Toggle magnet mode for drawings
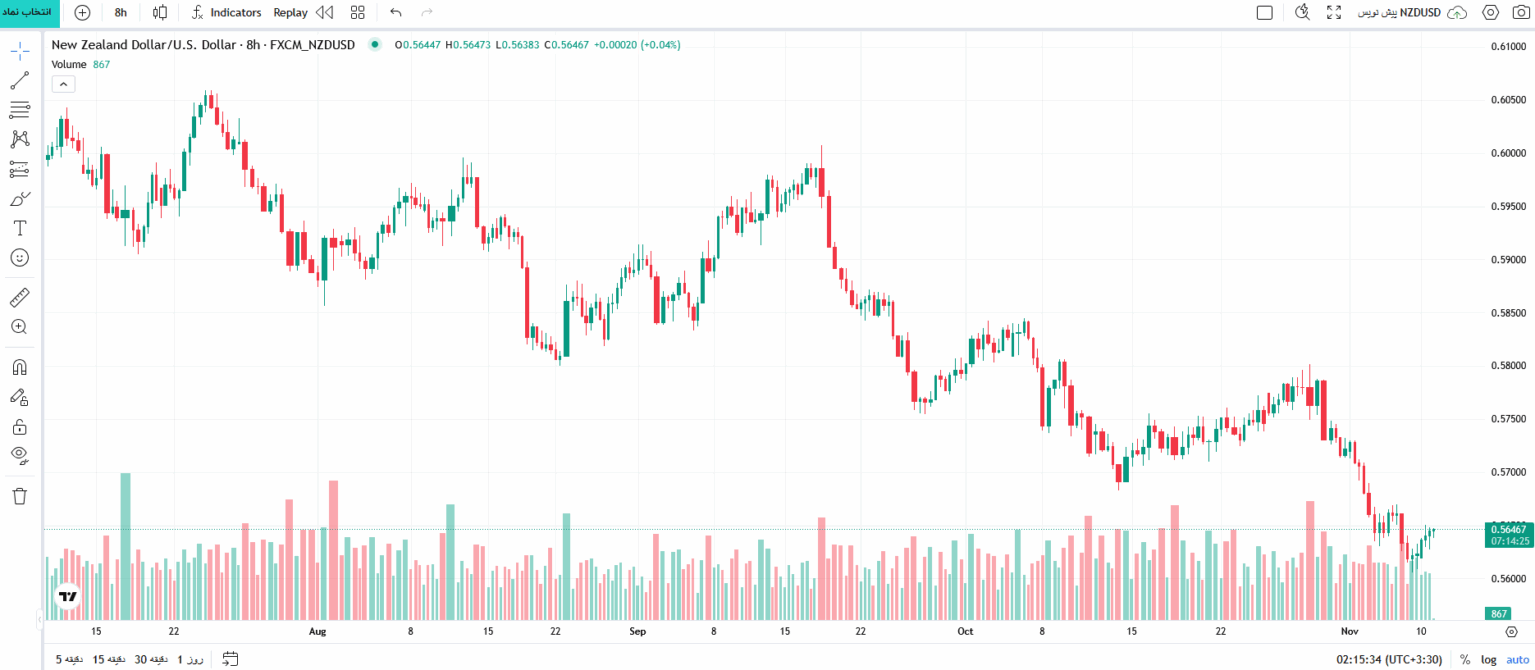This screenshot has height=670, width=1535. point(20,367)
